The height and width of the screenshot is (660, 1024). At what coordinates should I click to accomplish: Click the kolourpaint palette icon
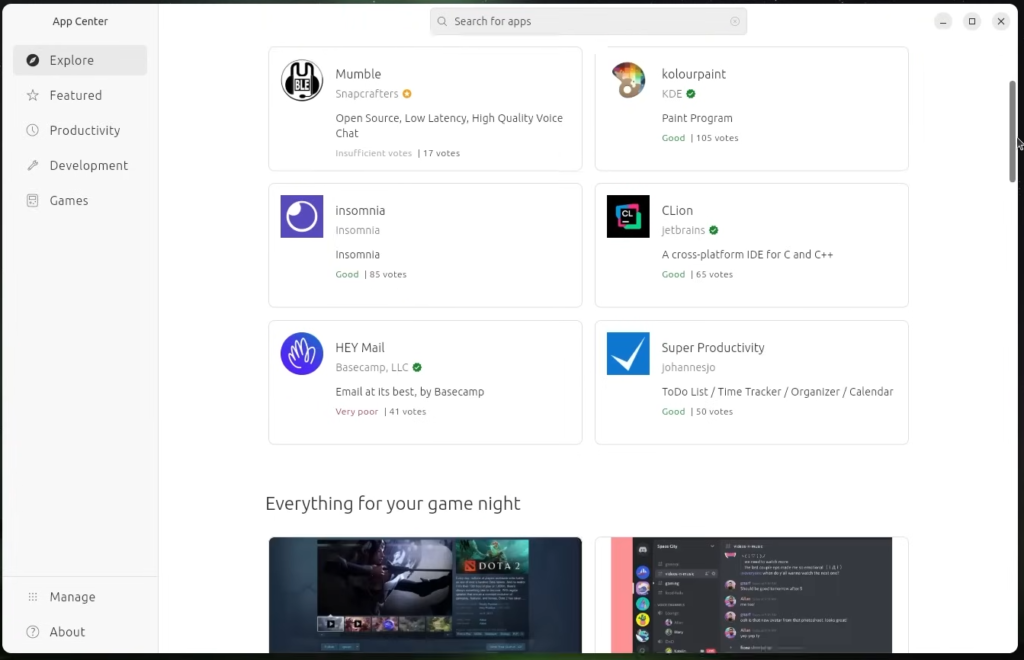(x=628, y=80)
